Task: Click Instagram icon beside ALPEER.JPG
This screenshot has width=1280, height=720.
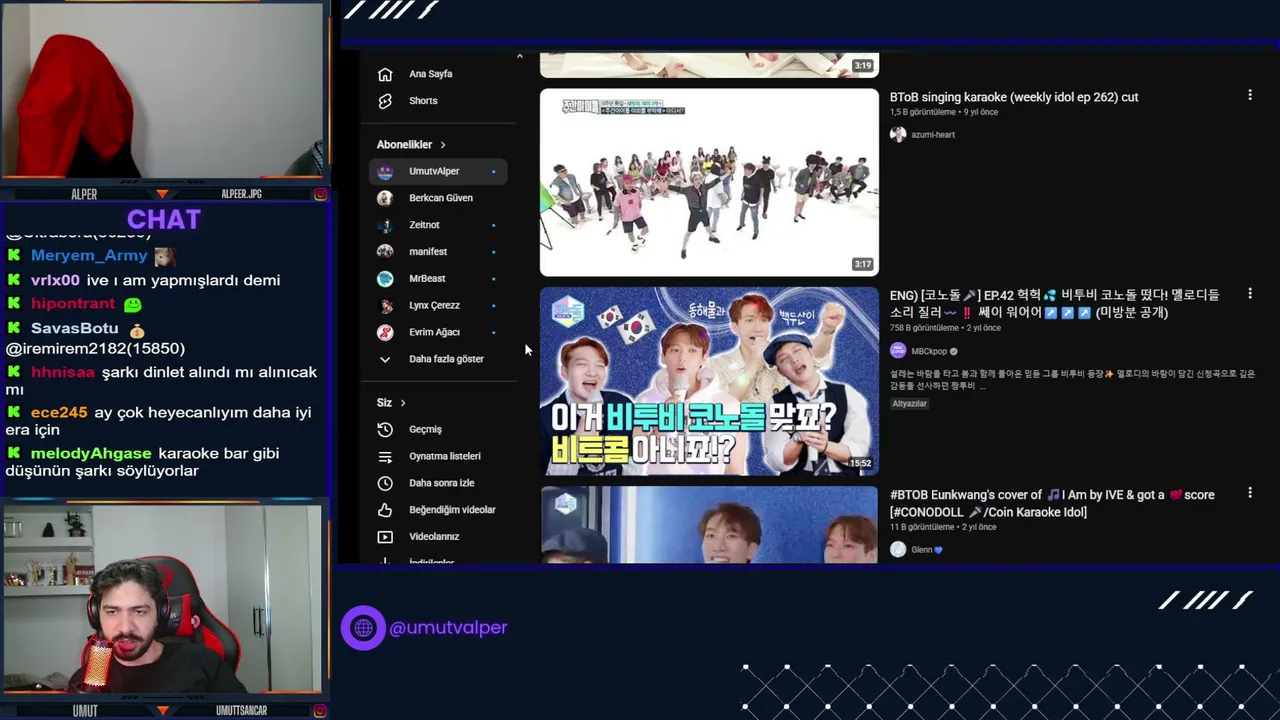Action: coord(320,194)
